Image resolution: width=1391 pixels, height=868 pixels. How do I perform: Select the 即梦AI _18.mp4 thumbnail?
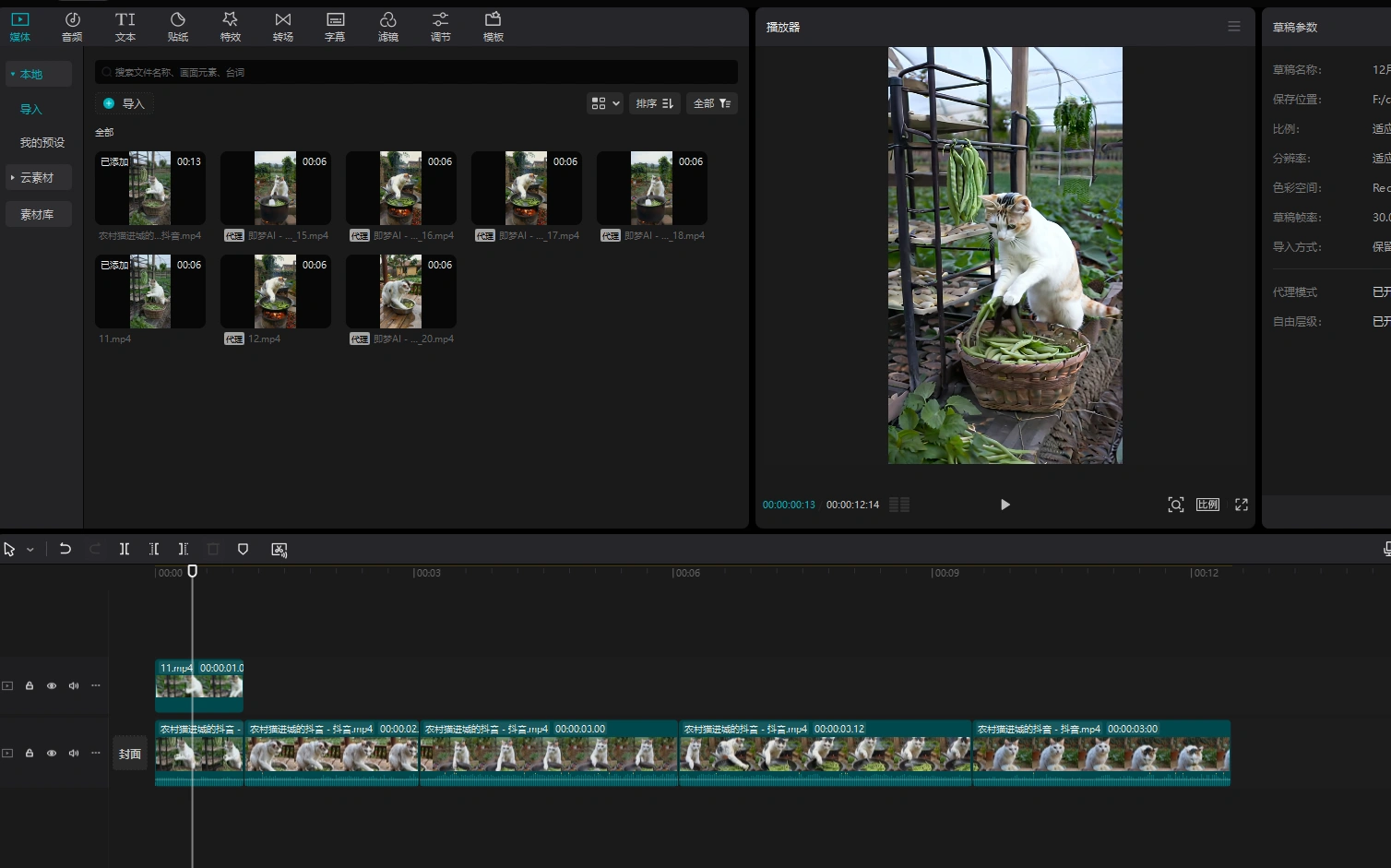point(652,188)
